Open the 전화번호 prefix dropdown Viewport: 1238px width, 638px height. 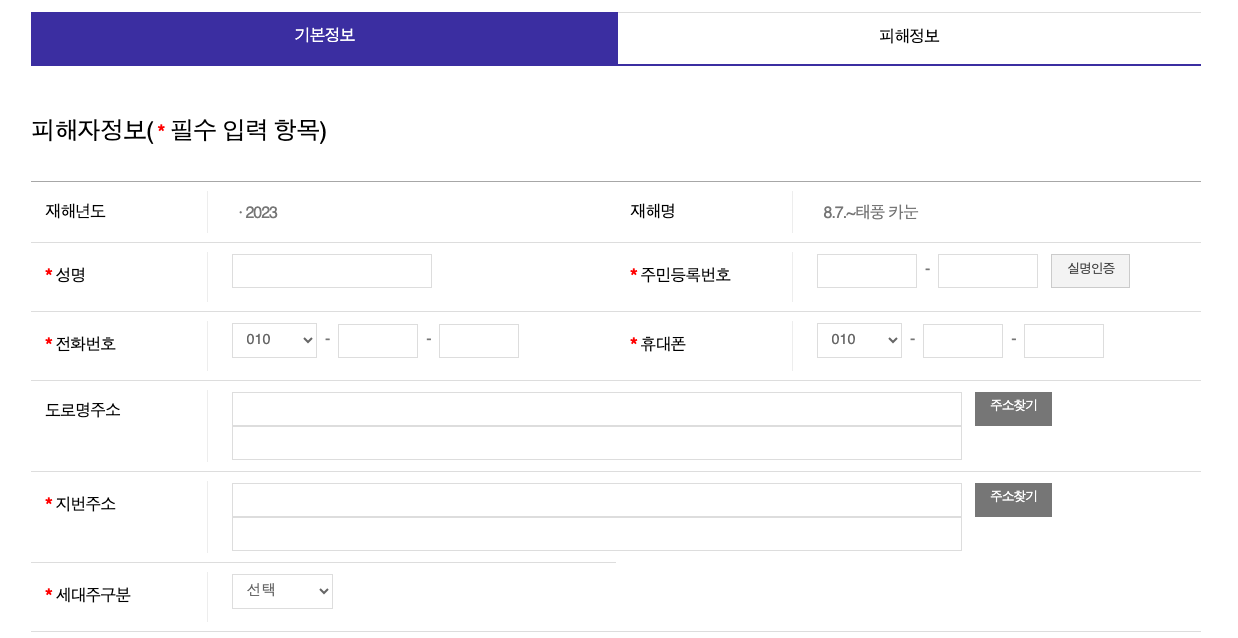click(x=274, y=341)
